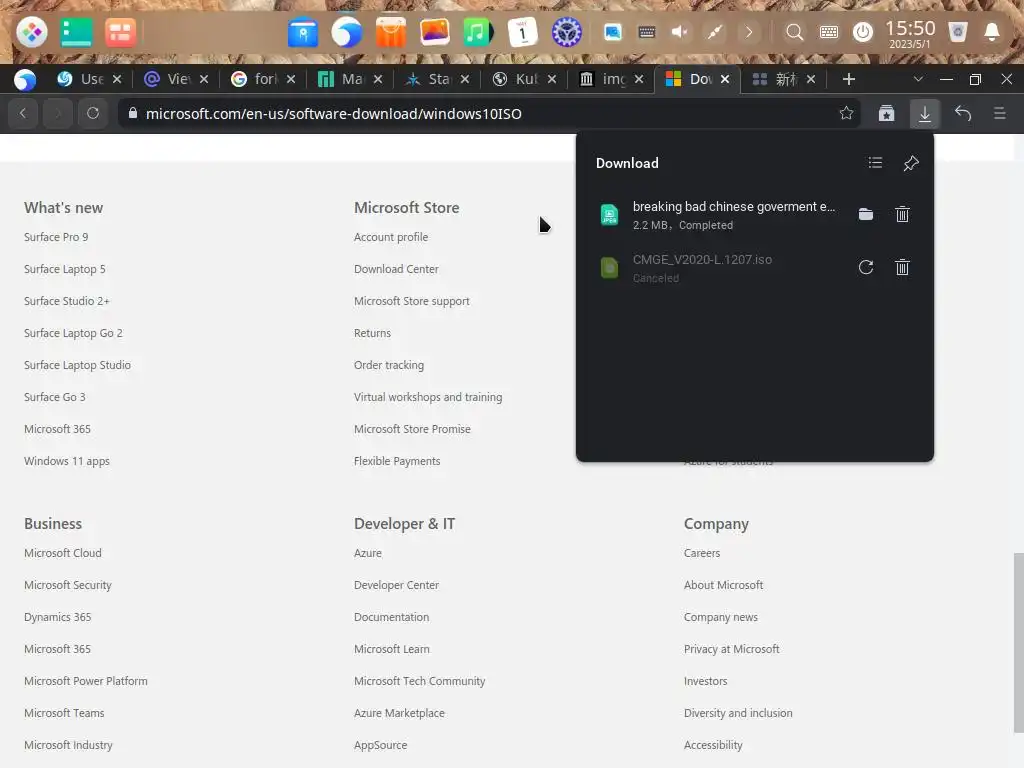The height and width of the screenshot is (768, 1024).
Task: Open the Virtual workshops and training link
Action: (428, 397)
